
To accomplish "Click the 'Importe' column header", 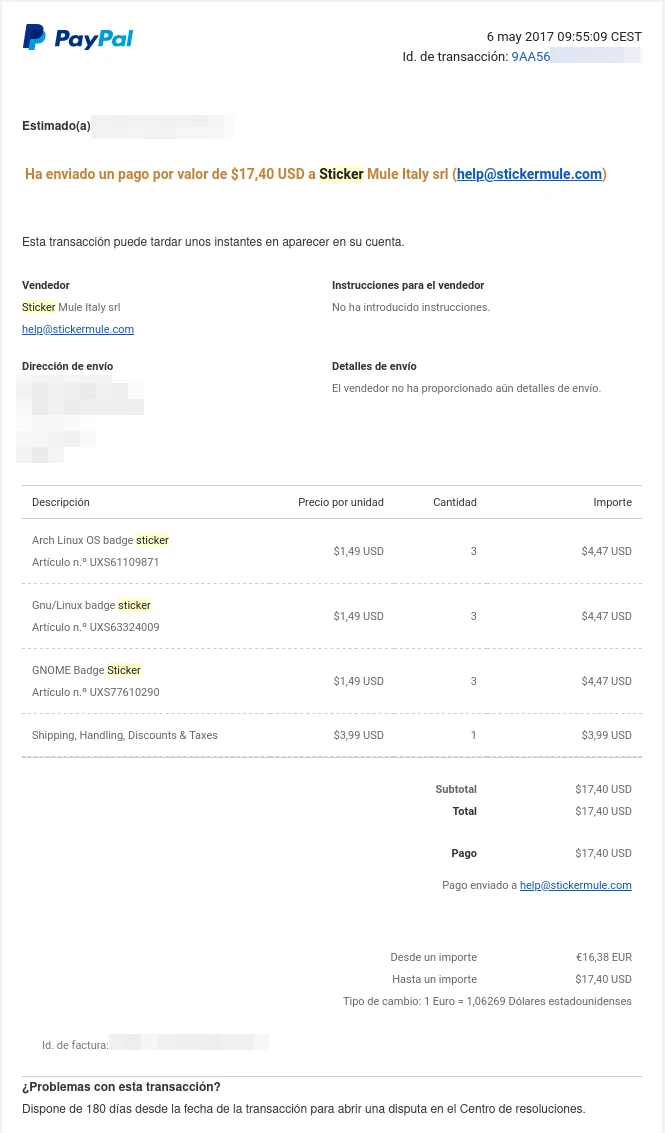I will (x=612, y=502).
